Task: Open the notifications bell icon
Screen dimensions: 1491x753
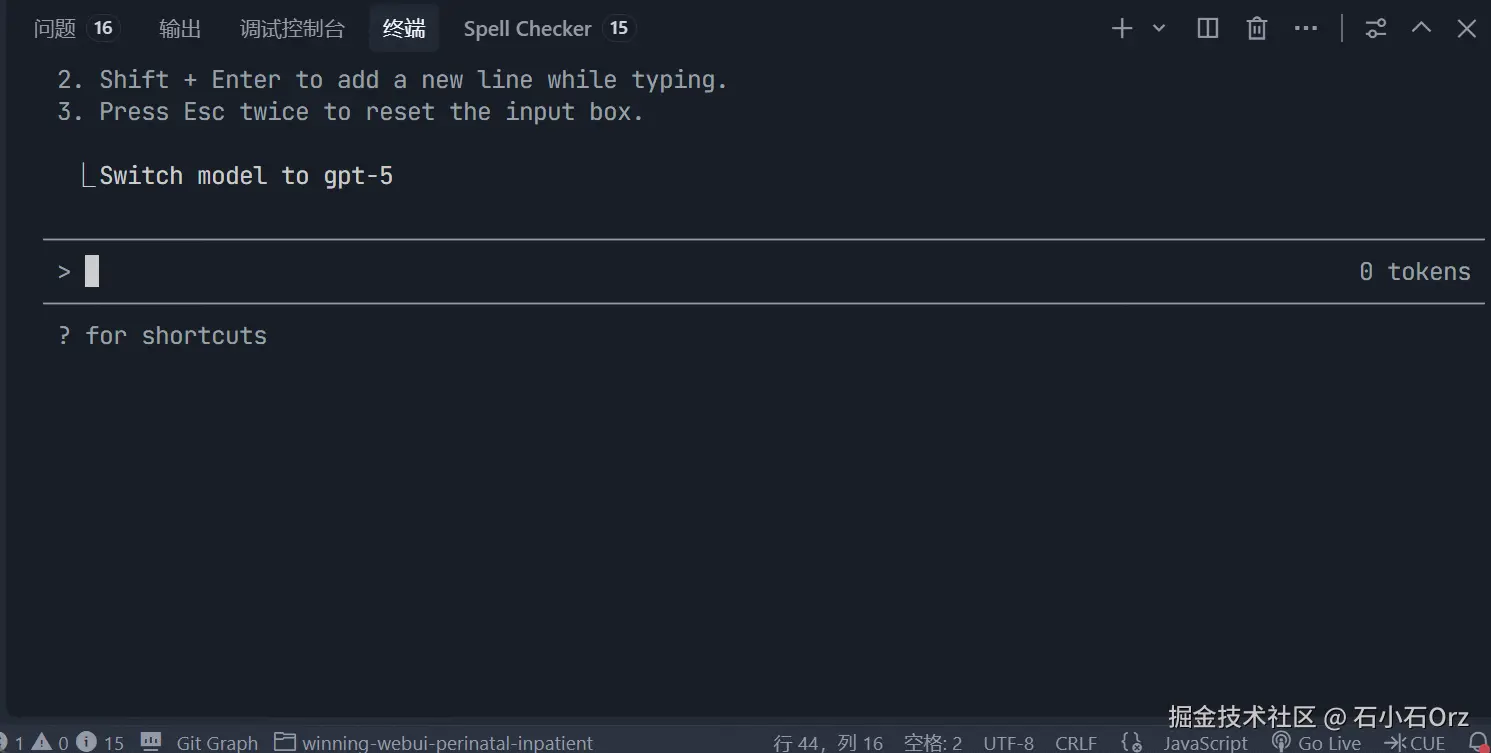Action: click(1479, 743)
